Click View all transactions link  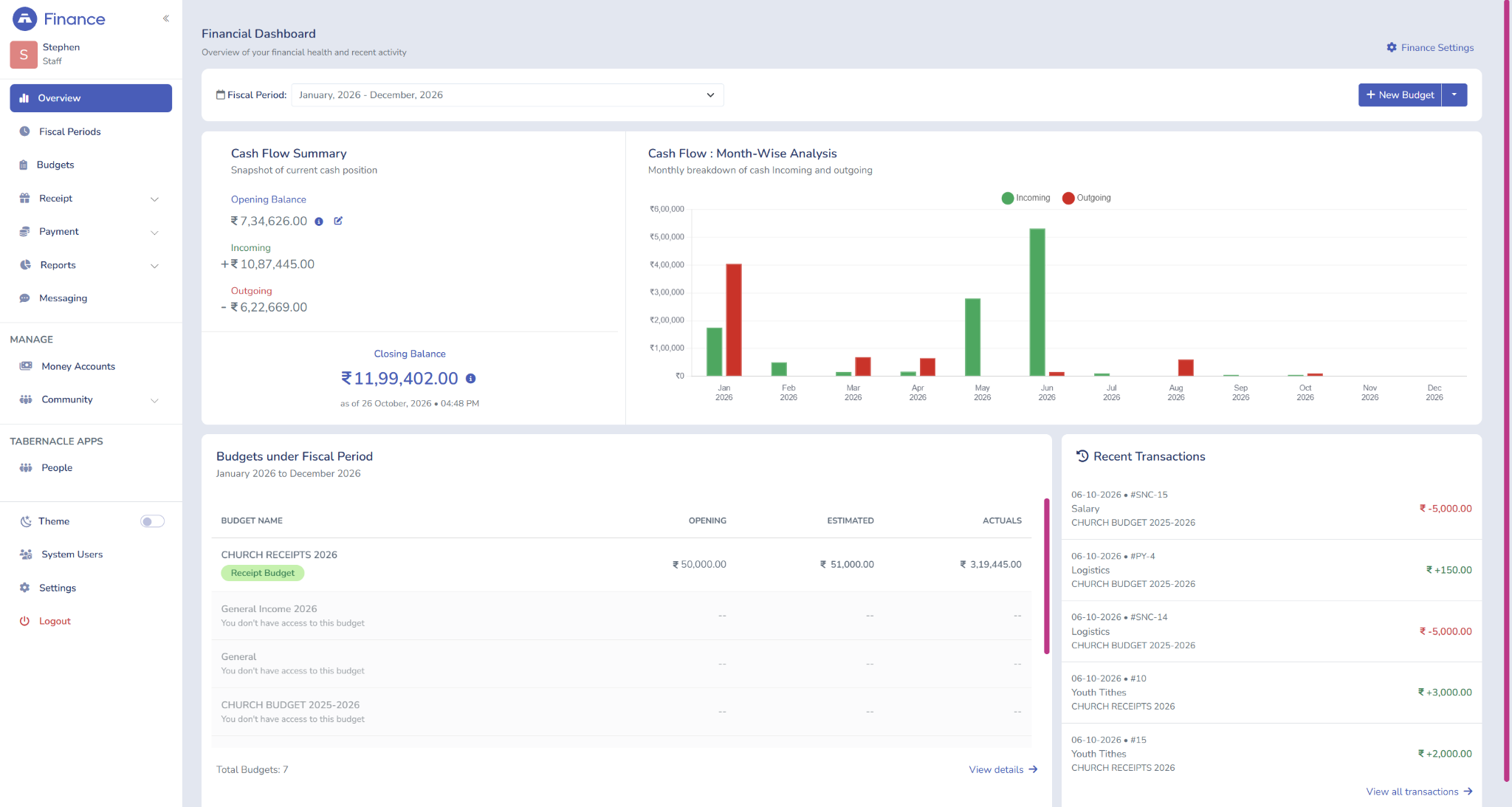pyautogui.click(x=1419, y=791)
